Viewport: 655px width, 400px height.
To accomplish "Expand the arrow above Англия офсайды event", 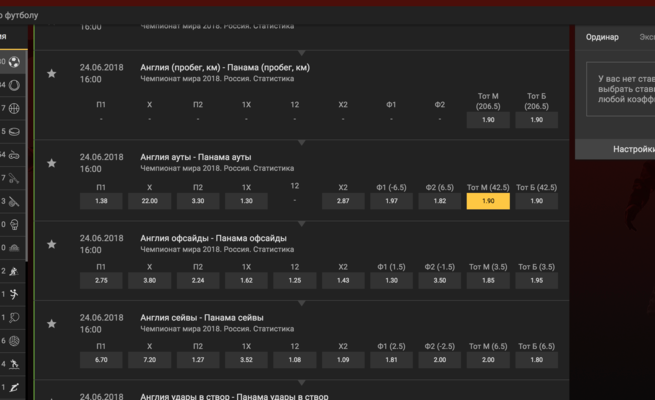I will pyautogui.click(x=303, y=222).
